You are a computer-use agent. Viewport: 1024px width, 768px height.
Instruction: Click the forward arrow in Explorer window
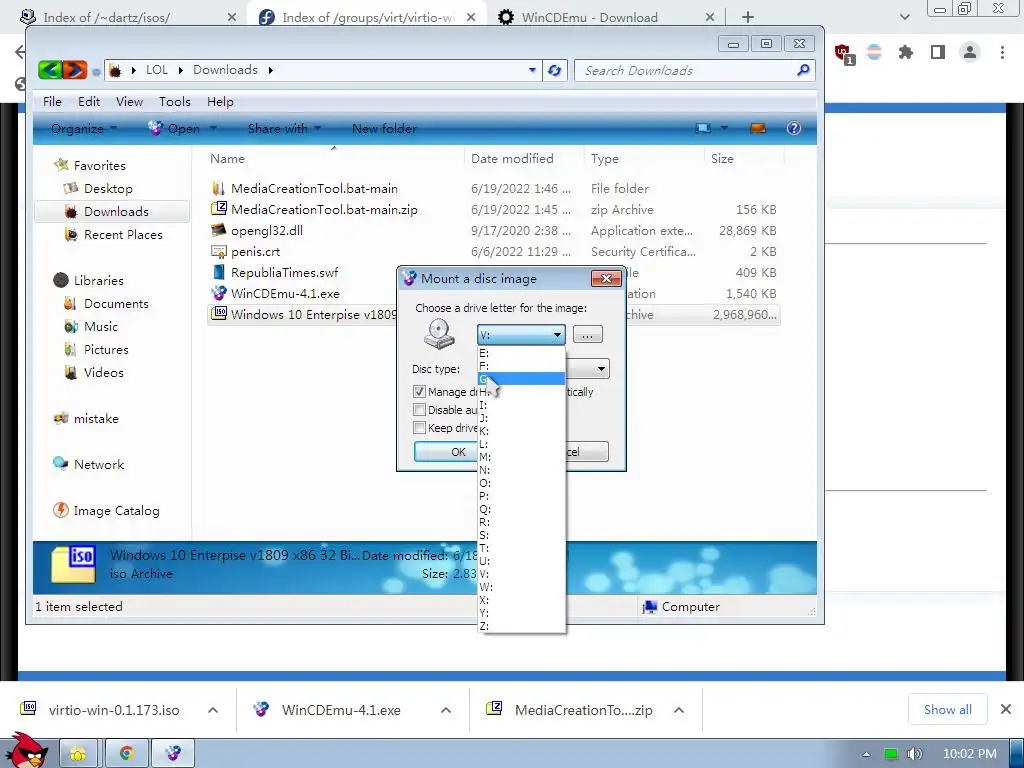tap(74, 70)
